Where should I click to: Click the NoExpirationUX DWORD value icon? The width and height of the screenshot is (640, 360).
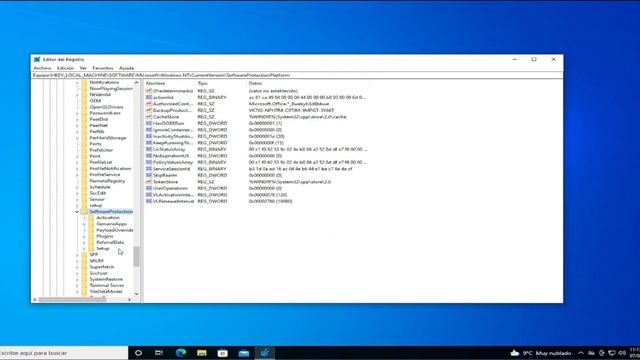click(149, 156)
